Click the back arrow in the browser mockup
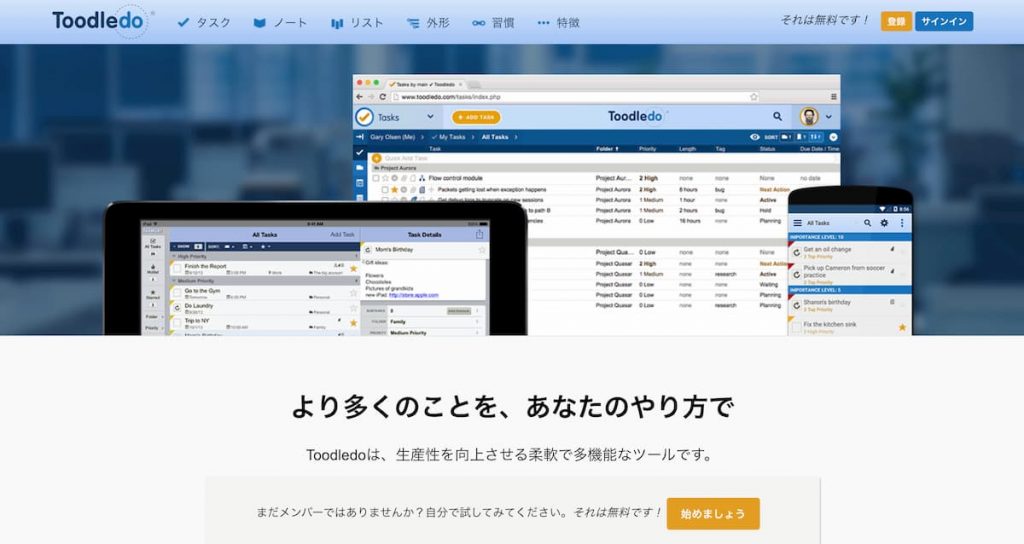Image resolution: width=1024 pixels, height=544 pixels. [359, 97]
